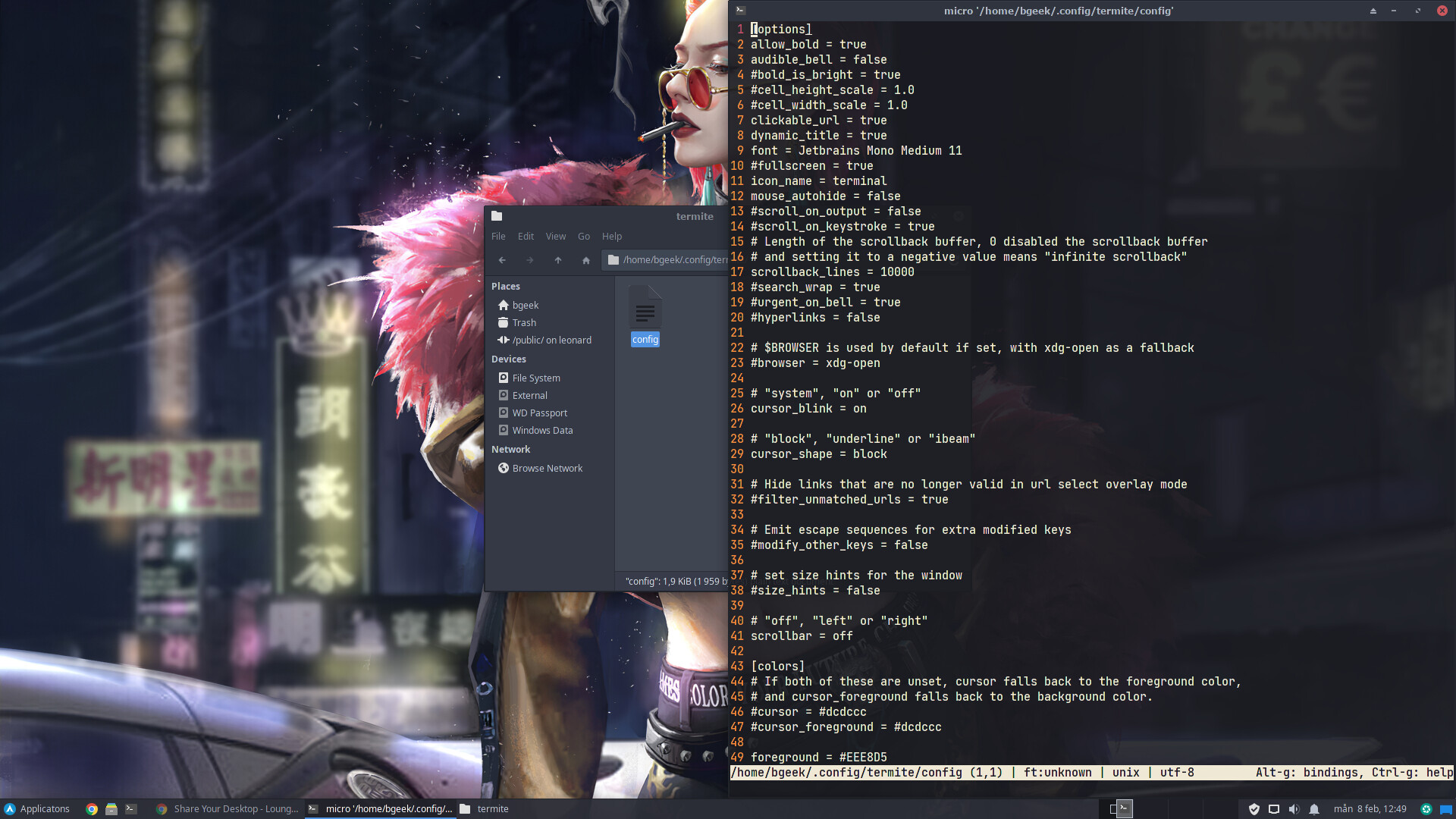Viewport: 1456px width, 819px height.
Task: Click the green screenshot aperture tray icon
Action: (x=1426, y=808)
